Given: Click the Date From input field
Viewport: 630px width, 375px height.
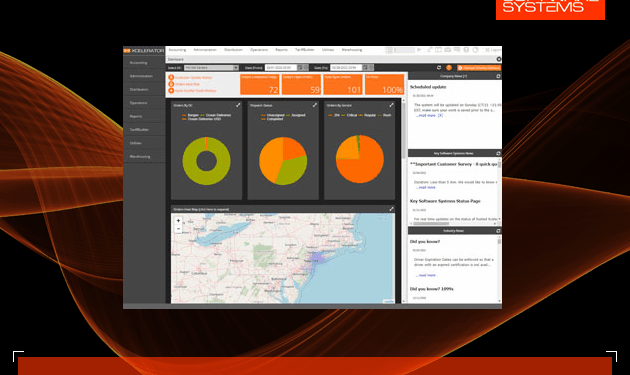Looking at the screenshot, I should pos(280,68).
